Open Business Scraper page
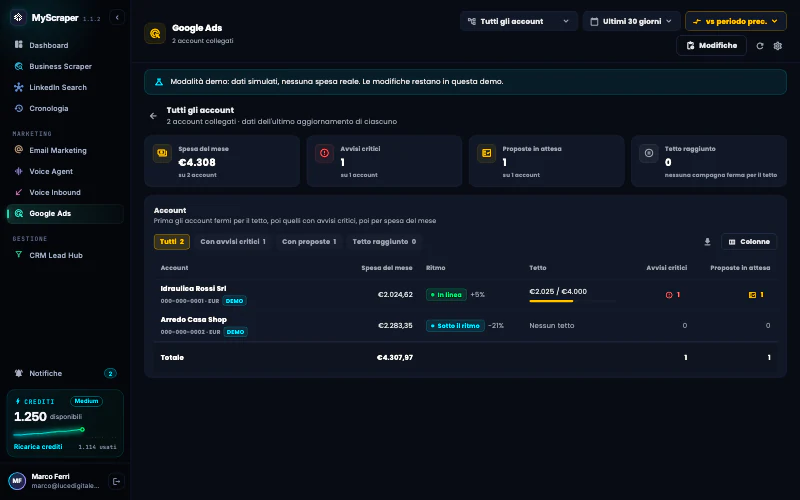 (65, 66)
